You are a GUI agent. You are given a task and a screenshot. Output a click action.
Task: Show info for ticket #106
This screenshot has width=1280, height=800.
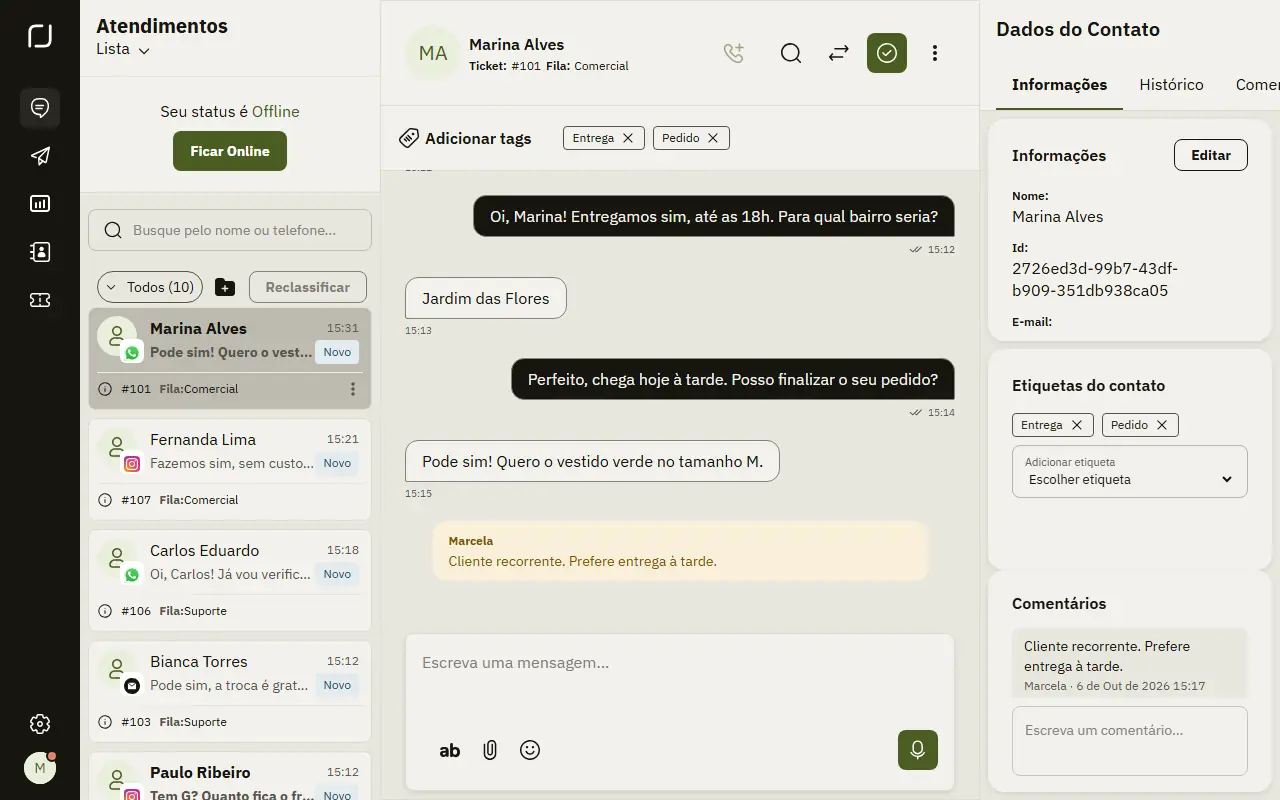point(105,611)
